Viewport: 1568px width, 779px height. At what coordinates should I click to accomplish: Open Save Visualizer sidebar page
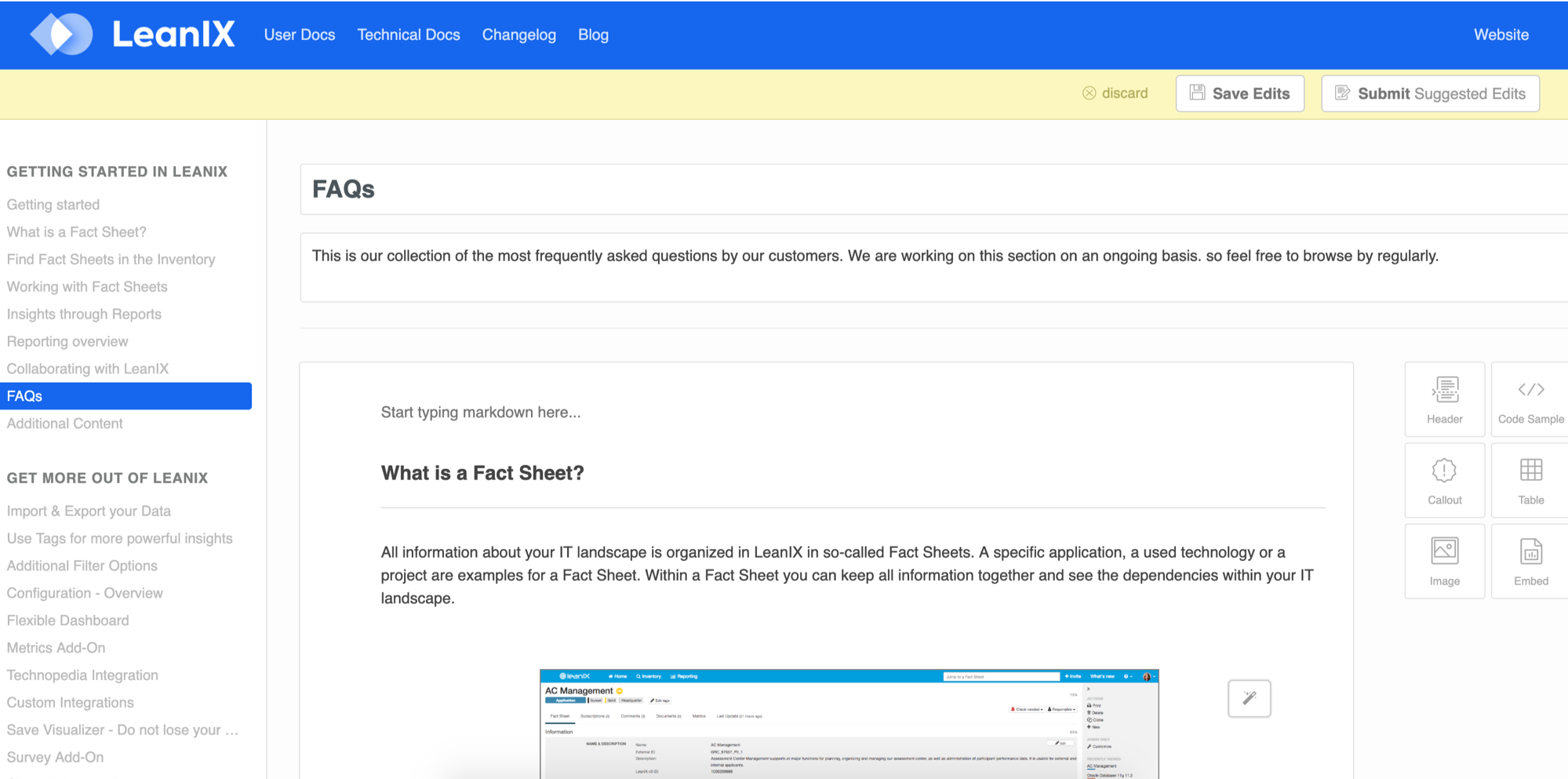coord(122,730)
